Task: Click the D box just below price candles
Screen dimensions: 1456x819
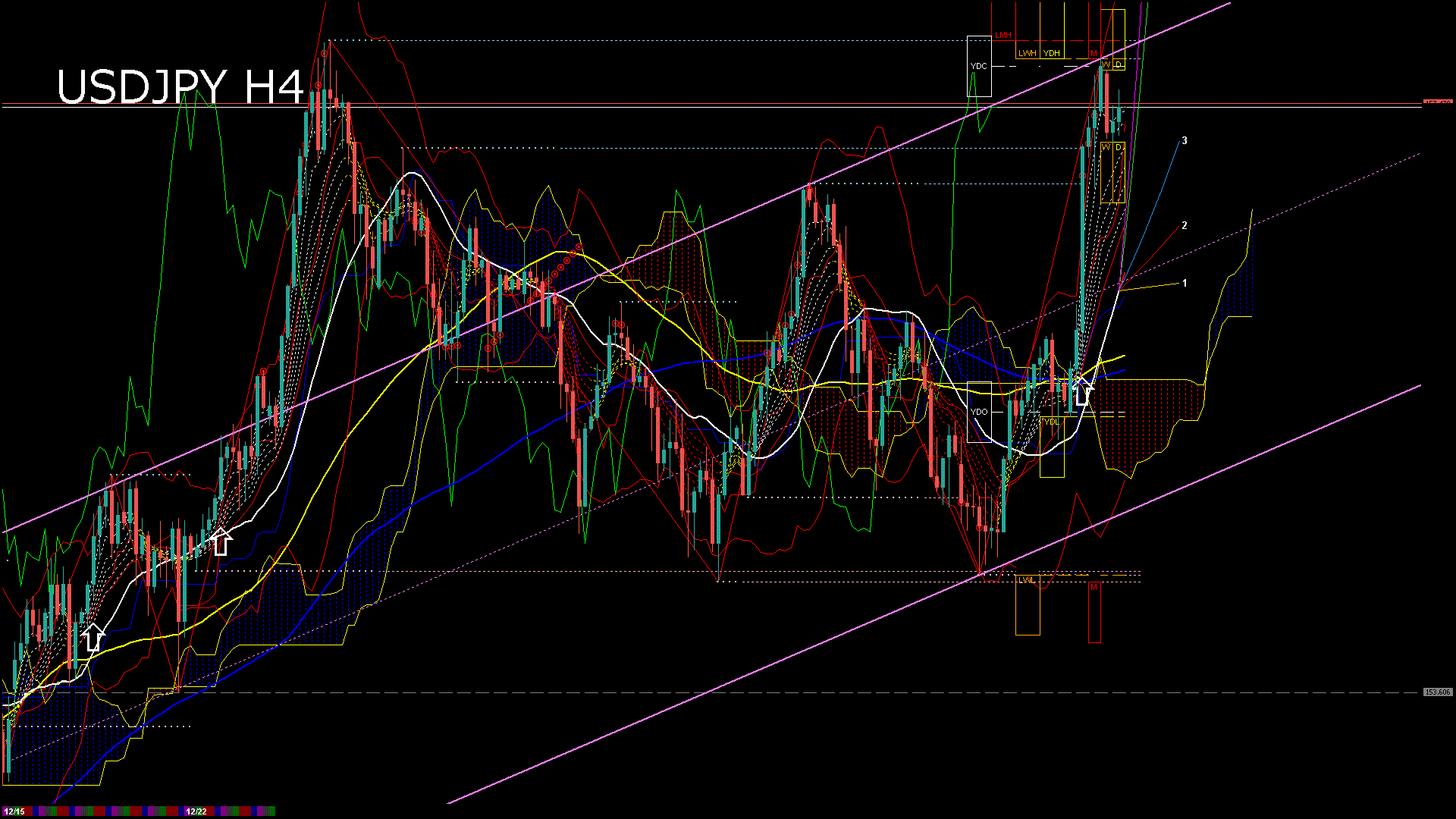Action: tap(1119, 147)
